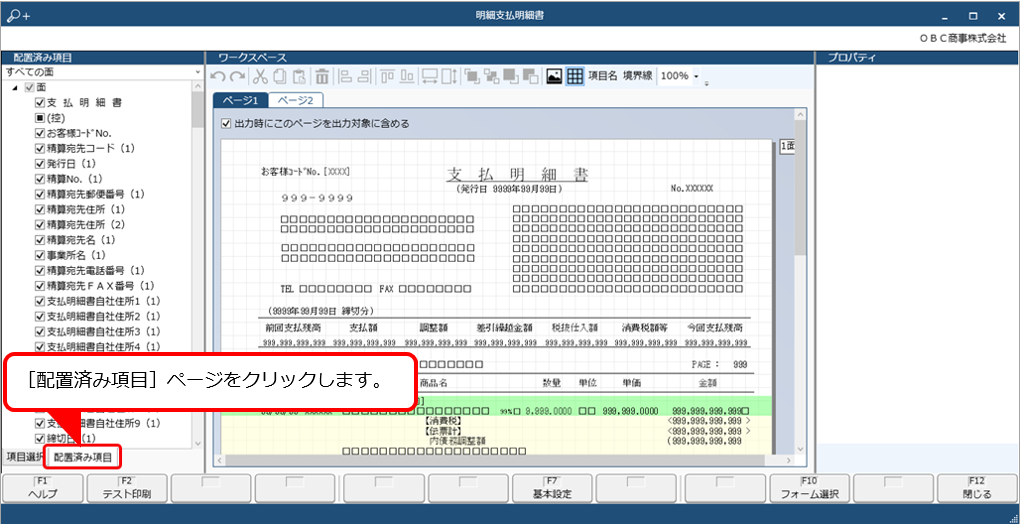Click the Align right edges icon
The height and width of the screenshot is (524, 1020).
(x=365, y=76)
